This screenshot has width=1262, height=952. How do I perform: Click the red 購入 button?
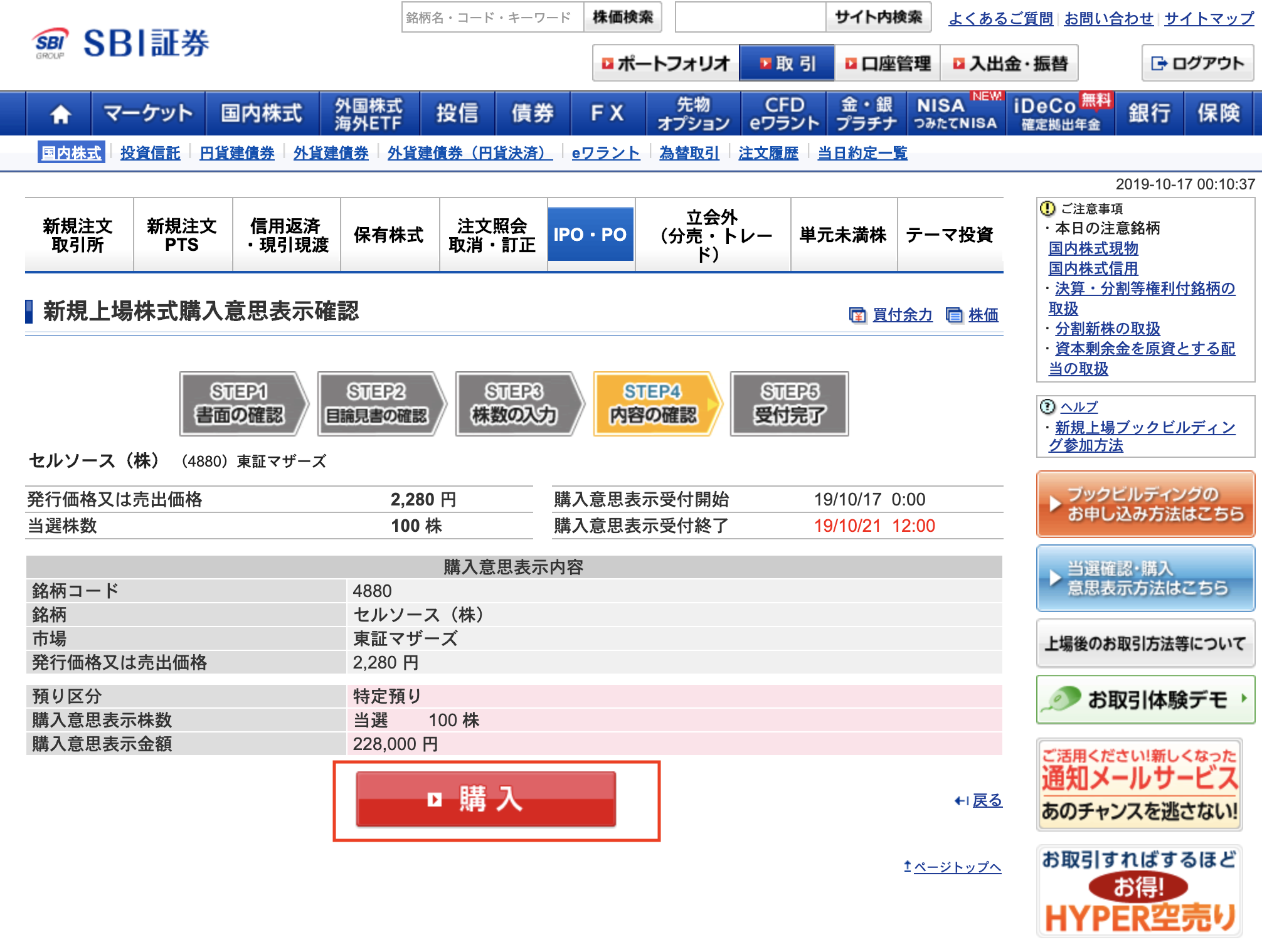[486, 799]
